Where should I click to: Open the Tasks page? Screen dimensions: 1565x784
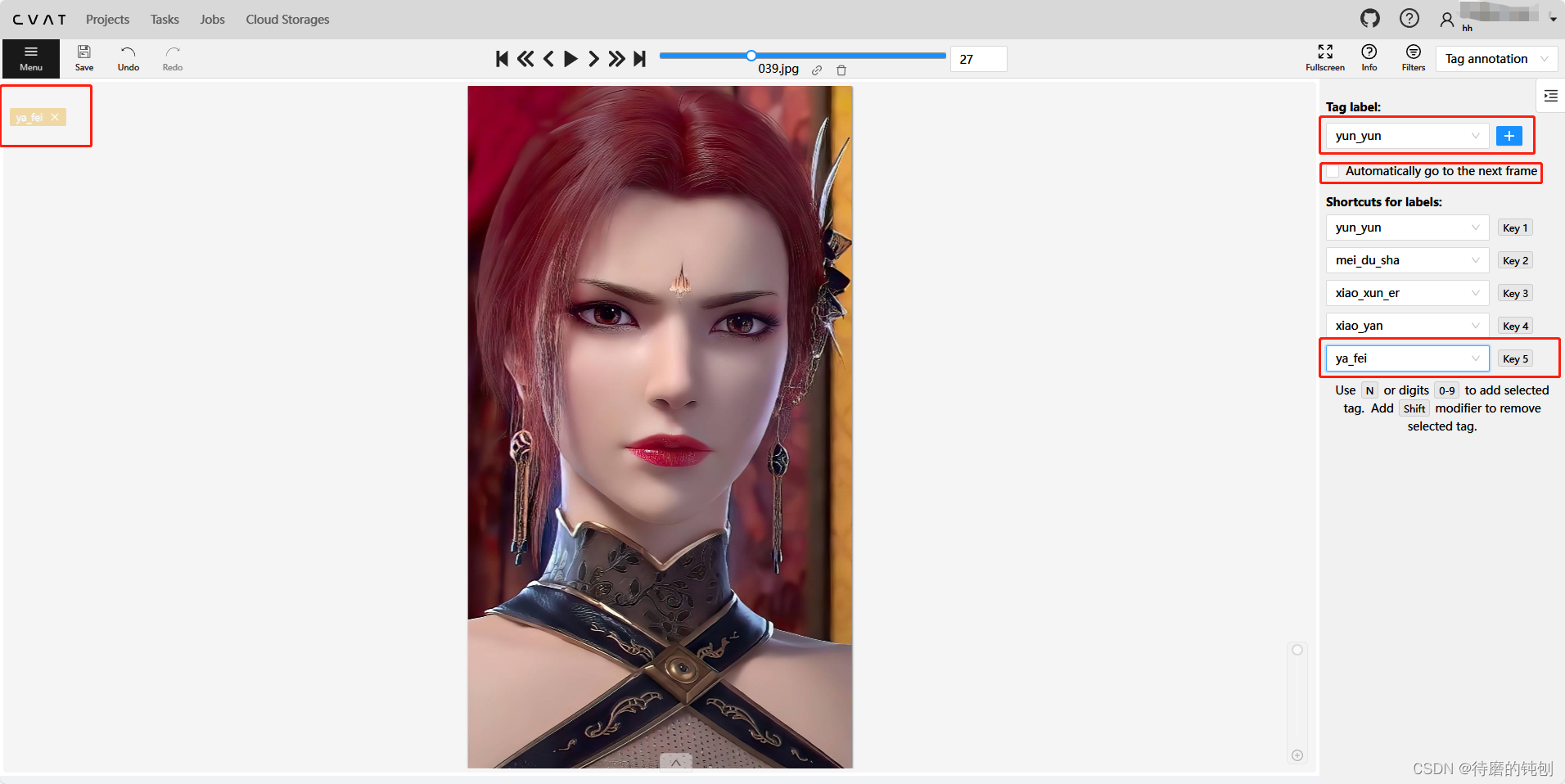[x=165, y=19]
